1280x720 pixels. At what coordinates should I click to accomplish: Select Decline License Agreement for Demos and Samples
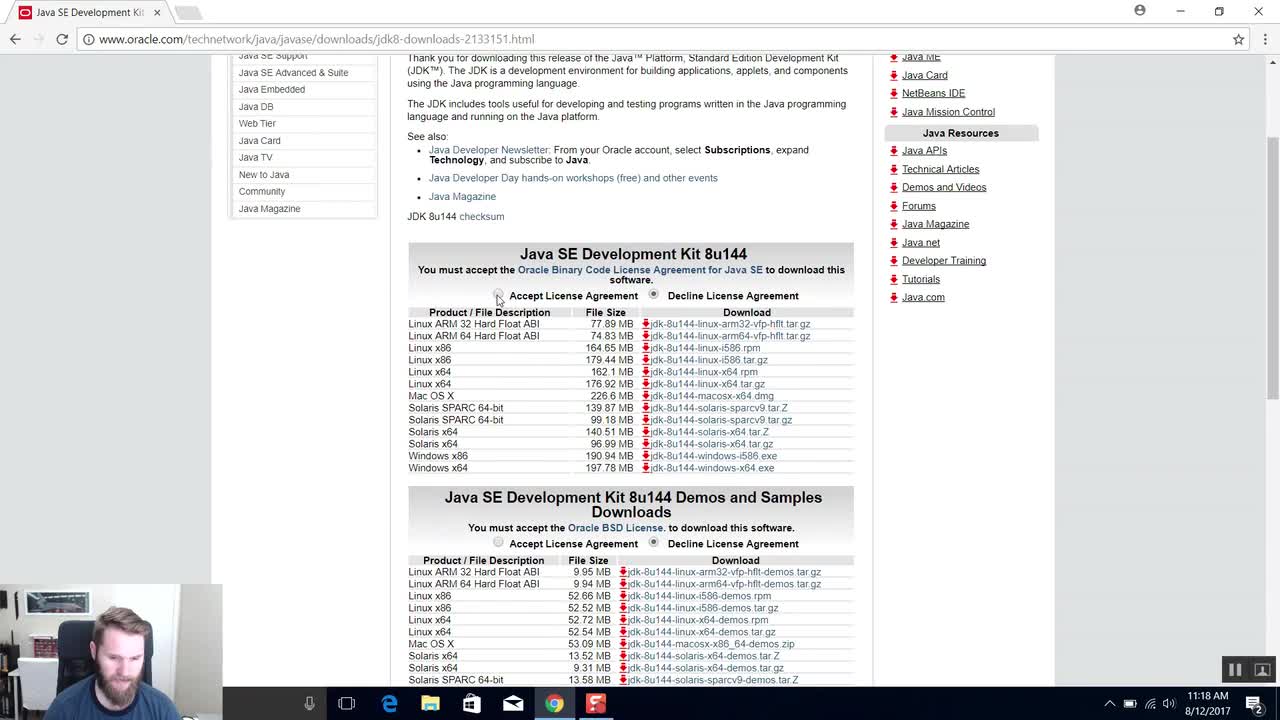(654, 542)
